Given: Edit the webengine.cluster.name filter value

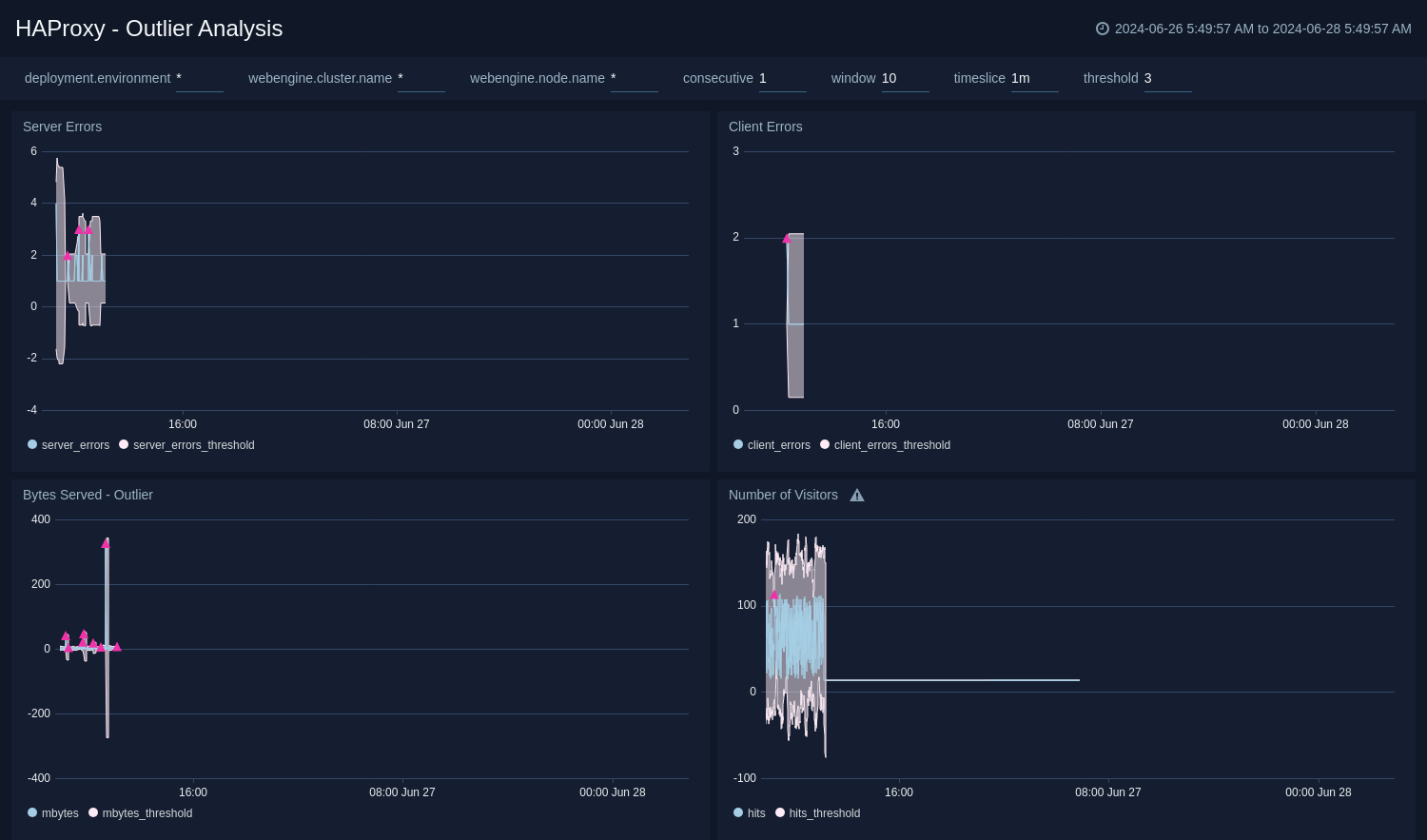Looking at the screenshot, I should 421,79.
